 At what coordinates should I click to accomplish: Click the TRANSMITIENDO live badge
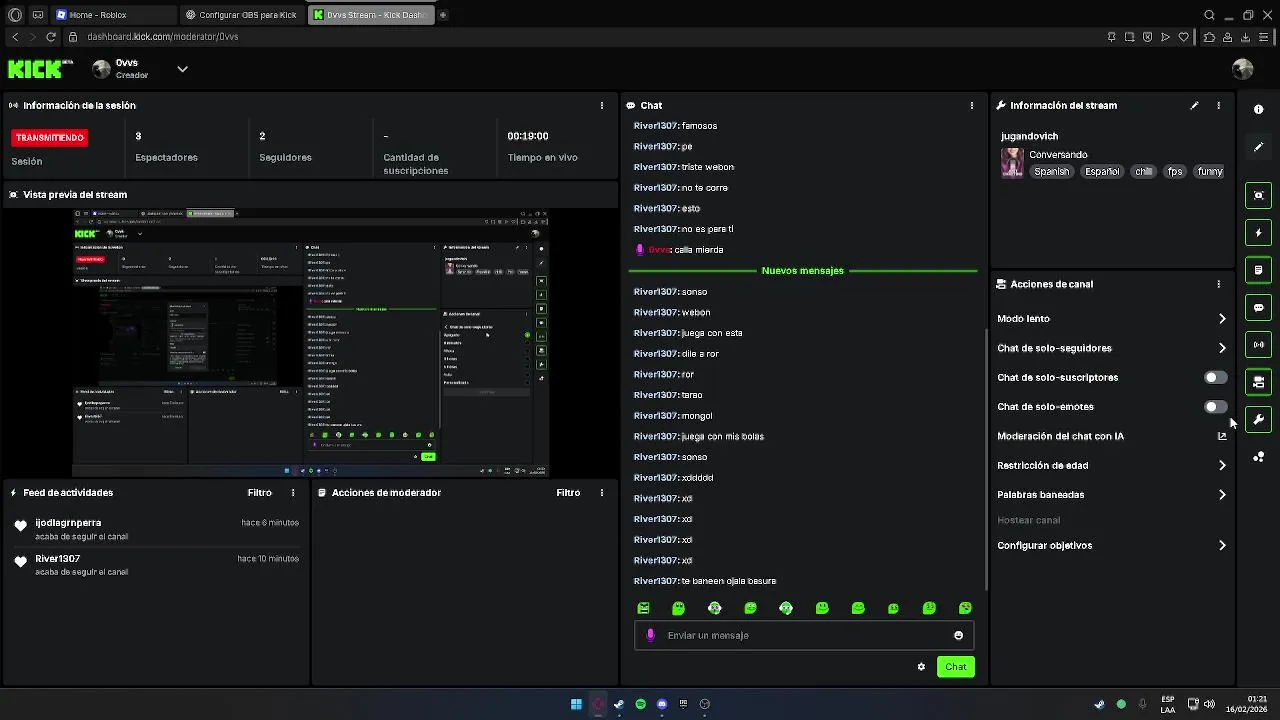(x=50, y=137)
